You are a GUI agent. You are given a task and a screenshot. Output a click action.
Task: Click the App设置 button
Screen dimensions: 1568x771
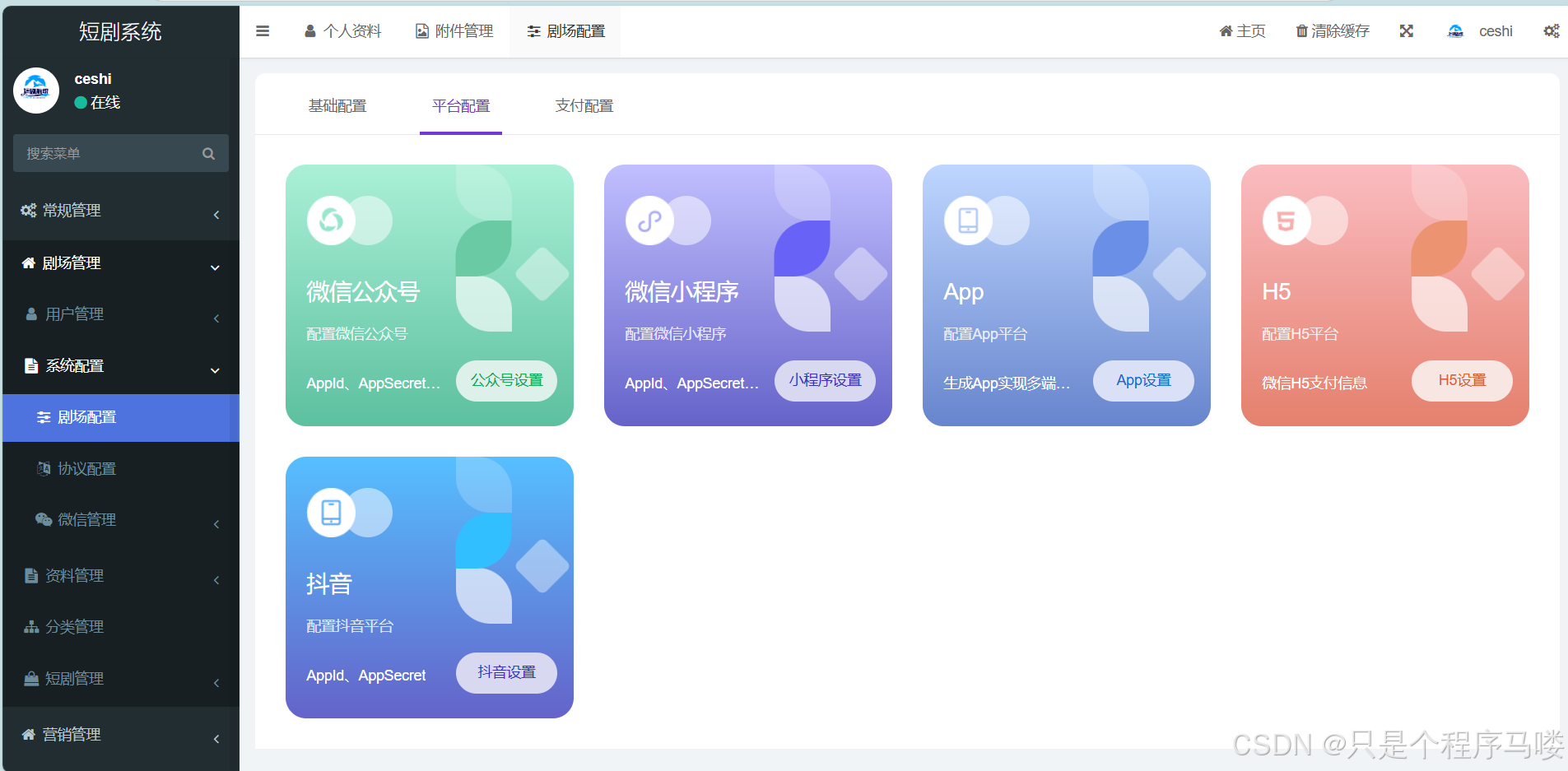[x=1143, y=381]
